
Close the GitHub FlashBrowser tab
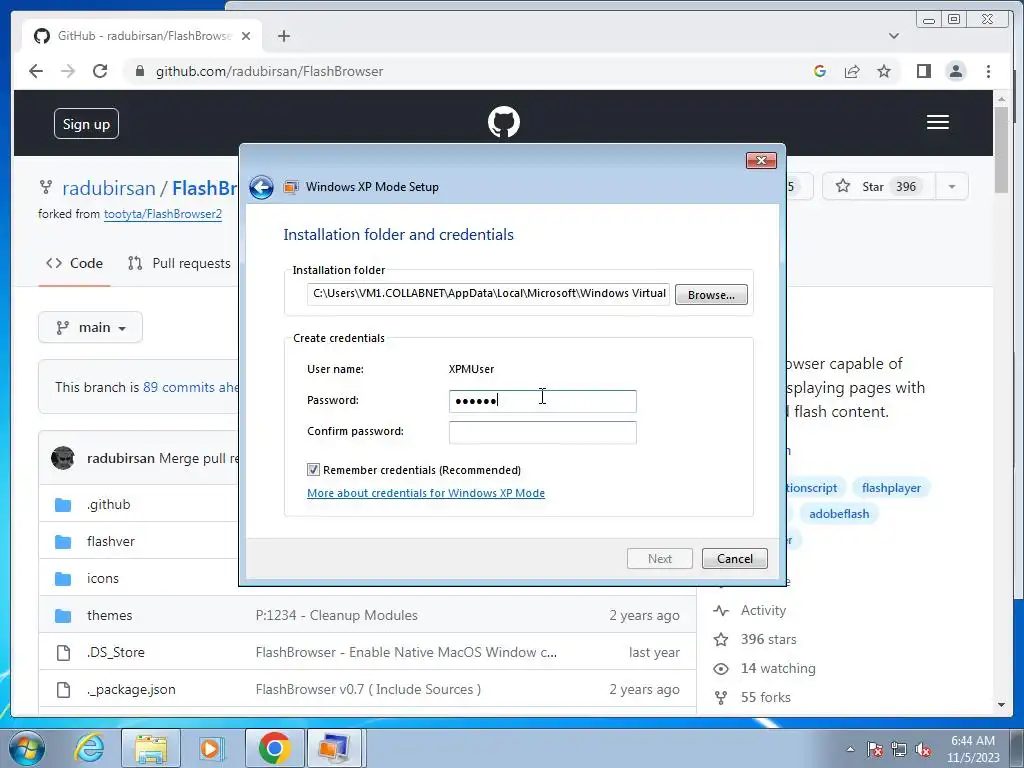coord(246,36)
